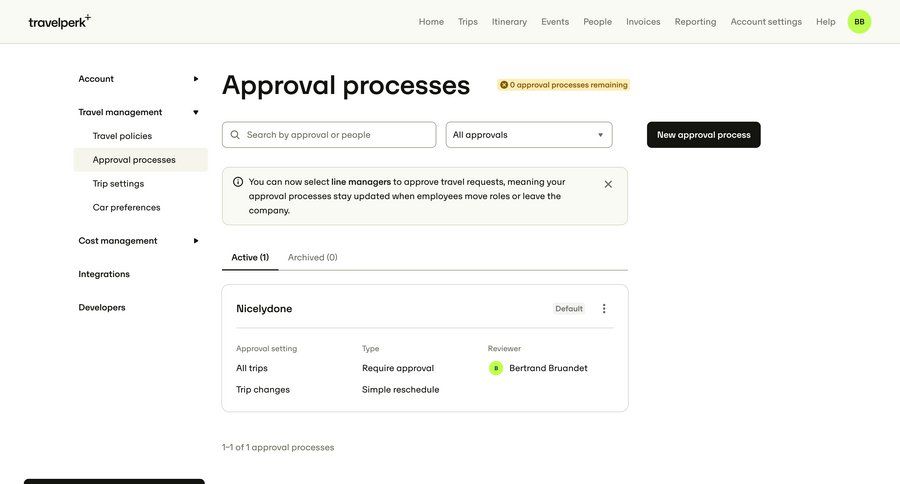This screenshot has width=900, height=484.
Task: Open Account settings in top navigation
Action: tap(766, 22)
